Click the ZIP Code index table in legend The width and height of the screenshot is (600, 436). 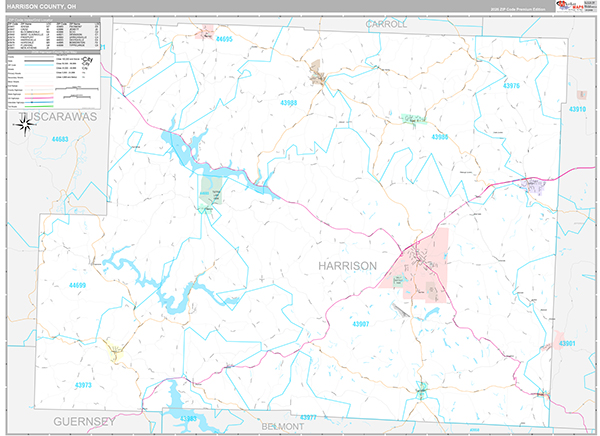[x=54, y=36]
